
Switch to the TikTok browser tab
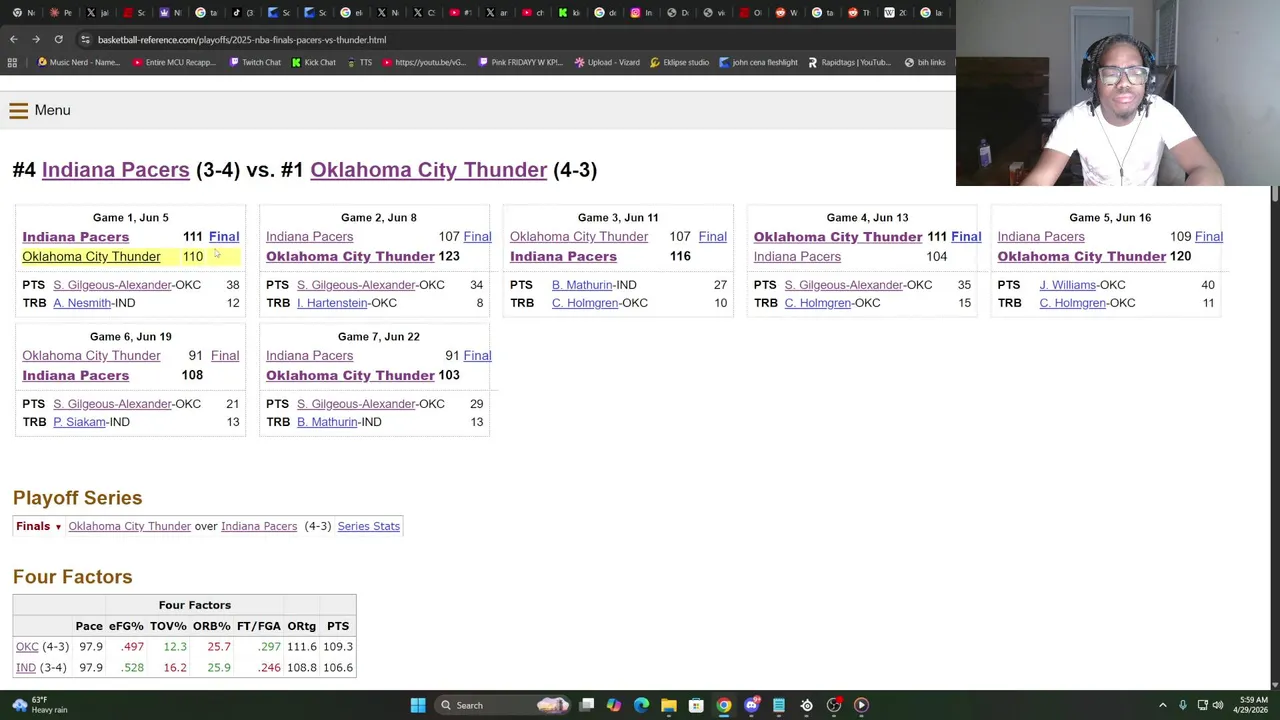click(245, 13)
